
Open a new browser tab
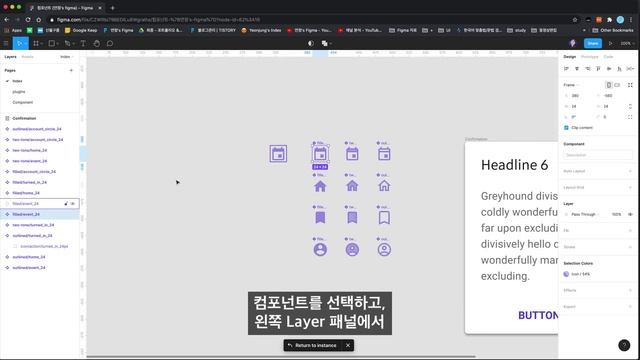point(113,8)
